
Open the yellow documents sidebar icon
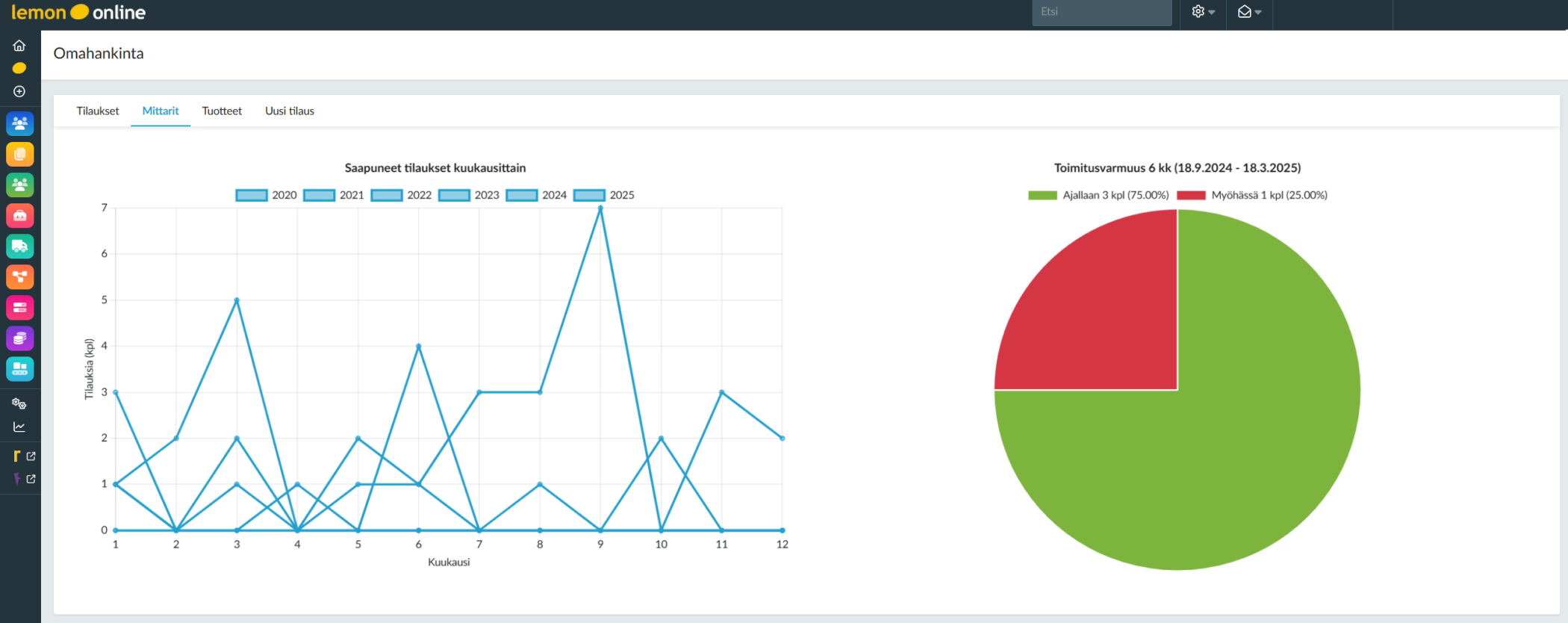tap(20, 155)
